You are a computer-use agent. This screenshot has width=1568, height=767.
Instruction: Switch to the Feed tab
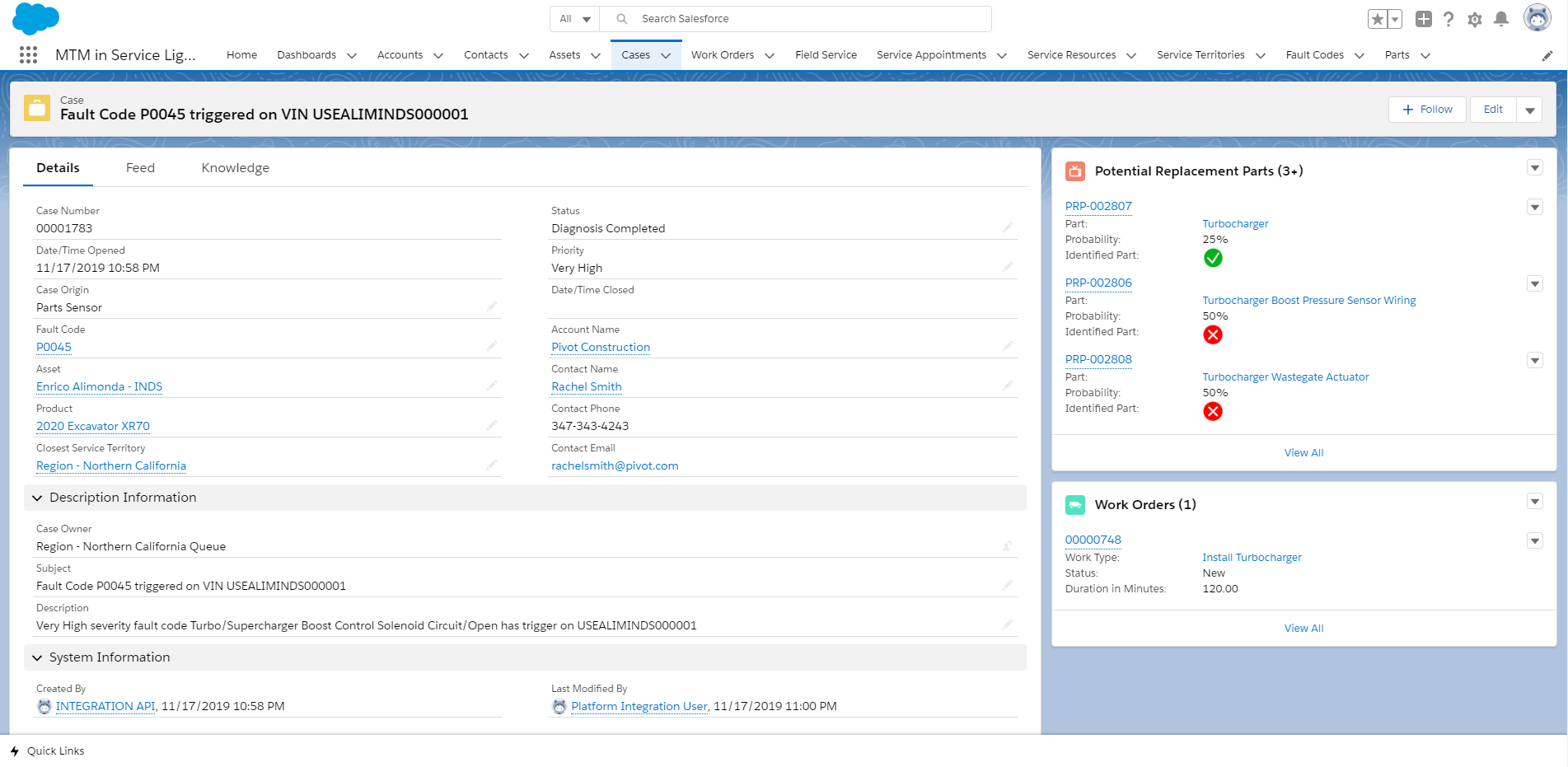pos(140,168)
